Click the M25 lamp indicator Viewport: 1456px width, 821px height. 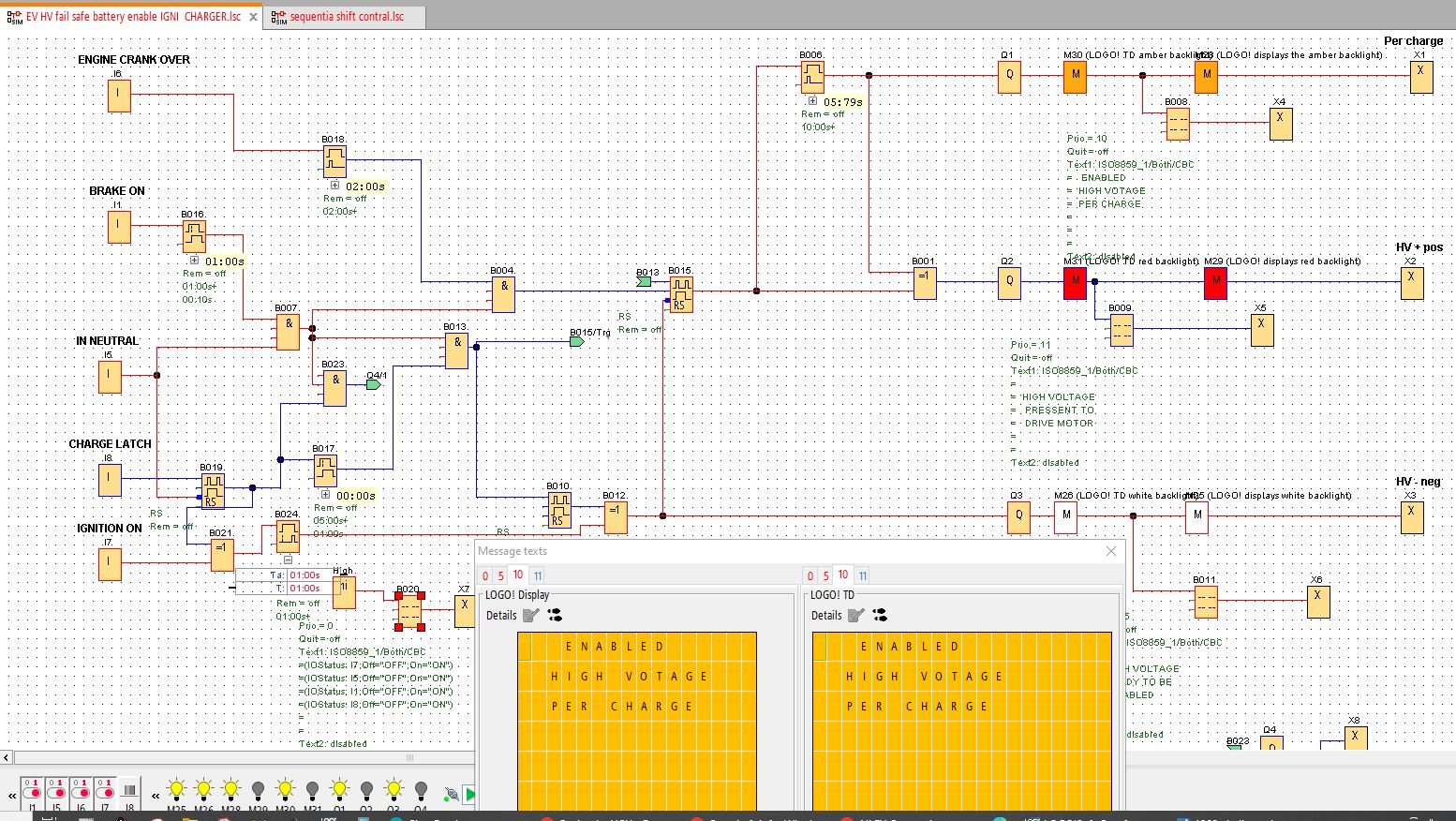pos(176,791)
